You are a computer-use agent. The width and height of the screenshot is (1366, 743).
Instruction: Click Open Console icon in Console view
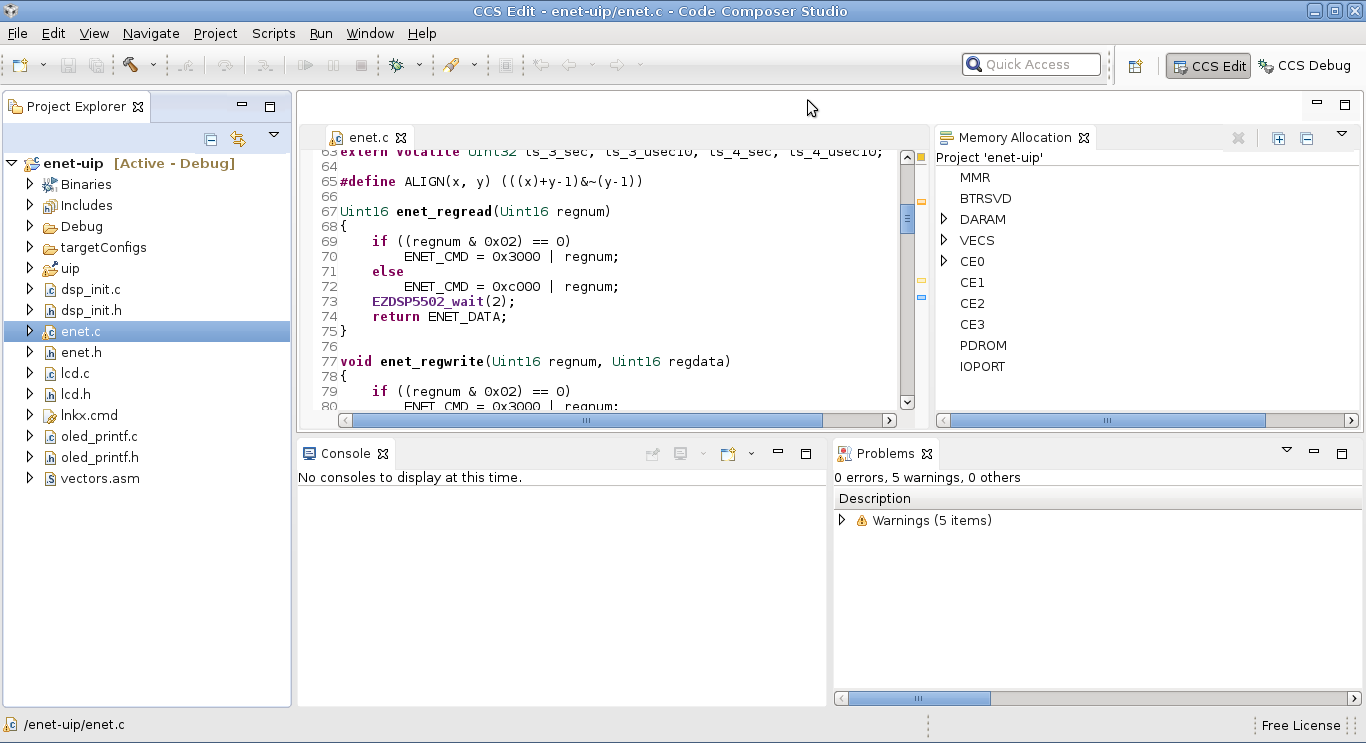click(x=728, y=454)
